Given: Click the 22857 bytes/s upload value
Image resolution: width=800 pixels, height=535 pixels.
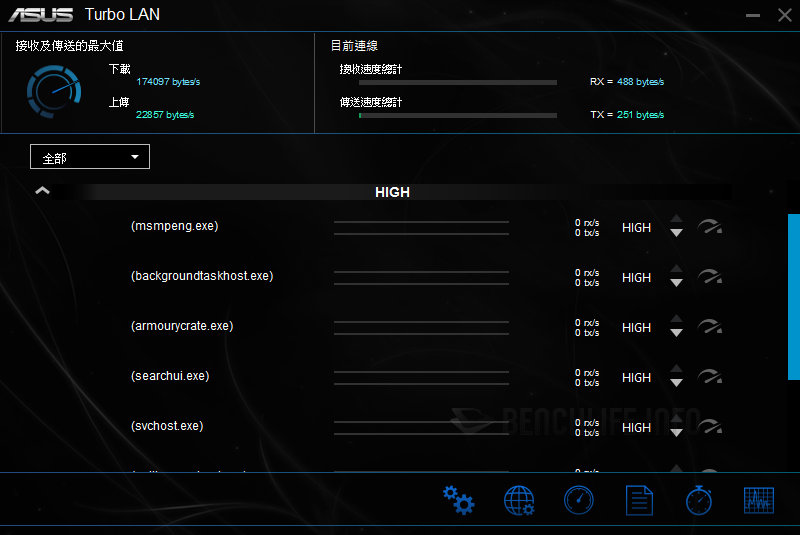Looking at the screenshot, I should tap(165, 115).
